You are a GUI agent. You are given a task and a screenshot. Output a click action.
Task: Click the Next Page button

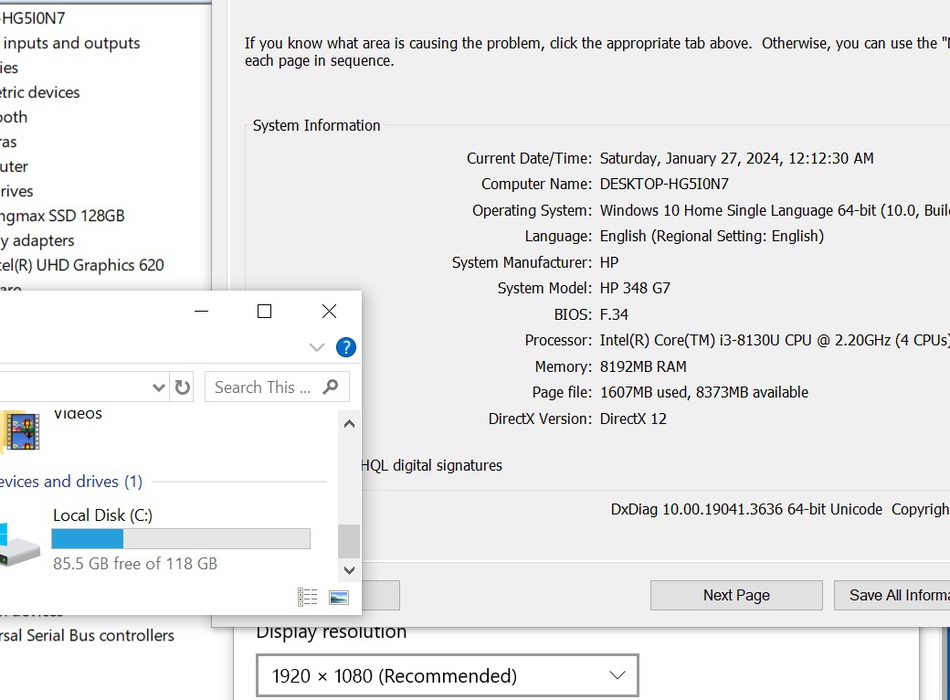tap(736, 595)
